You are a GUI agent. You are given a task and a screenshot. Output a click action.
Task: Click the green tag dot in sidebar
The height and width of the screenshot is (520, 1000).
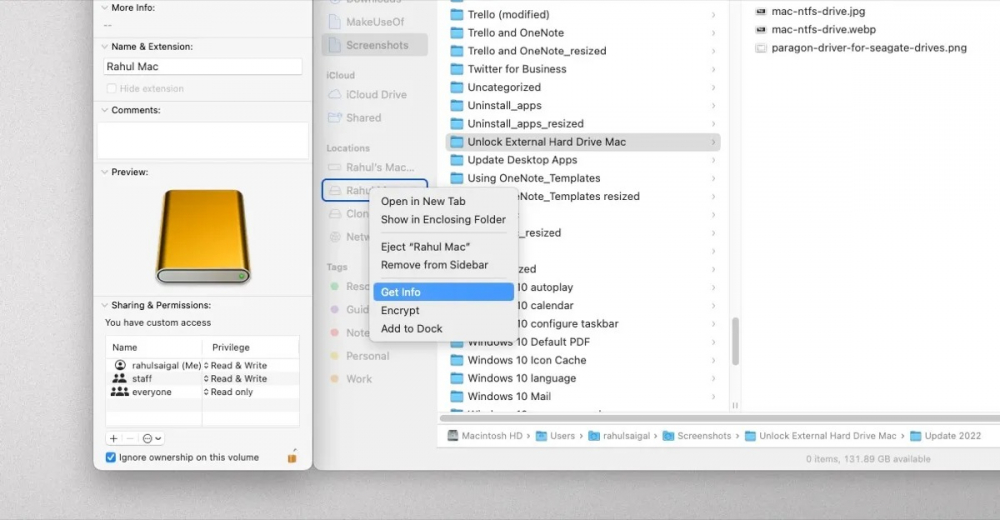334,286
